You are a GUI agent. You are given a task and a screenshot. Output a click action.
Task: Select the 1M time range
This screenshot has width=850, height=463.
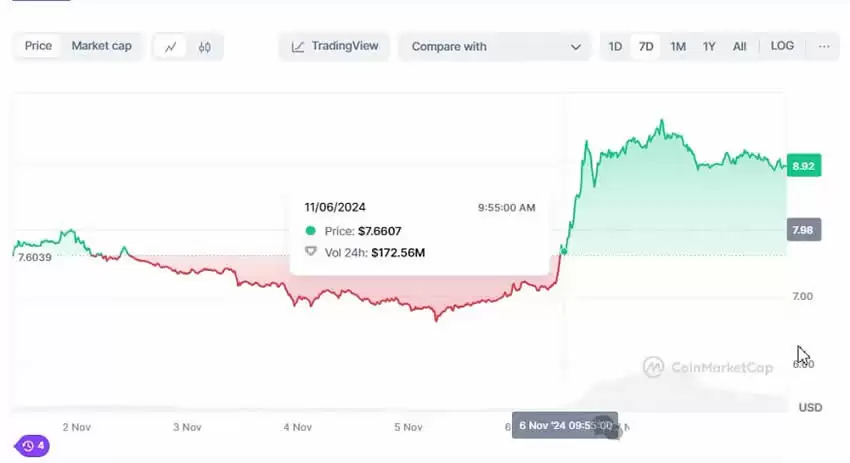point(678,46)
